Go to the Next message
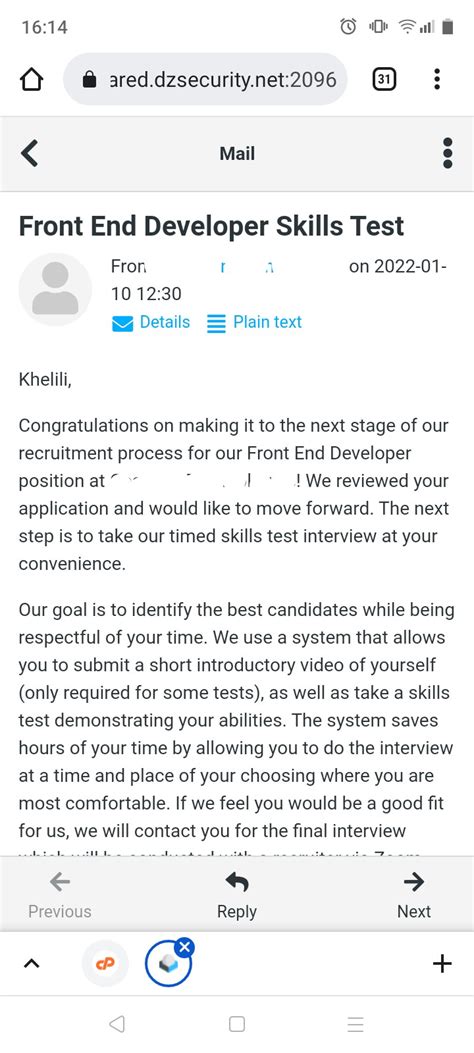 (414, 895)
